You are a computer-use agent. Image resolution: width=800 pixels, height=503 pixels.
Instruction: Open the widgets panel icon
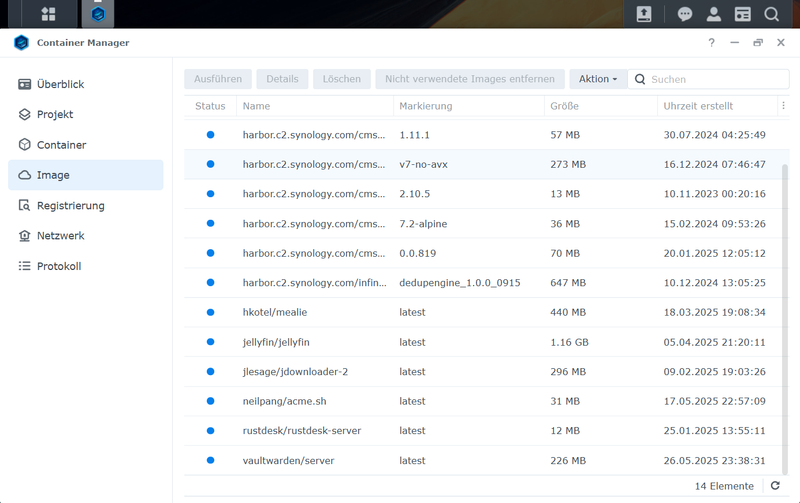click(742, 14)
